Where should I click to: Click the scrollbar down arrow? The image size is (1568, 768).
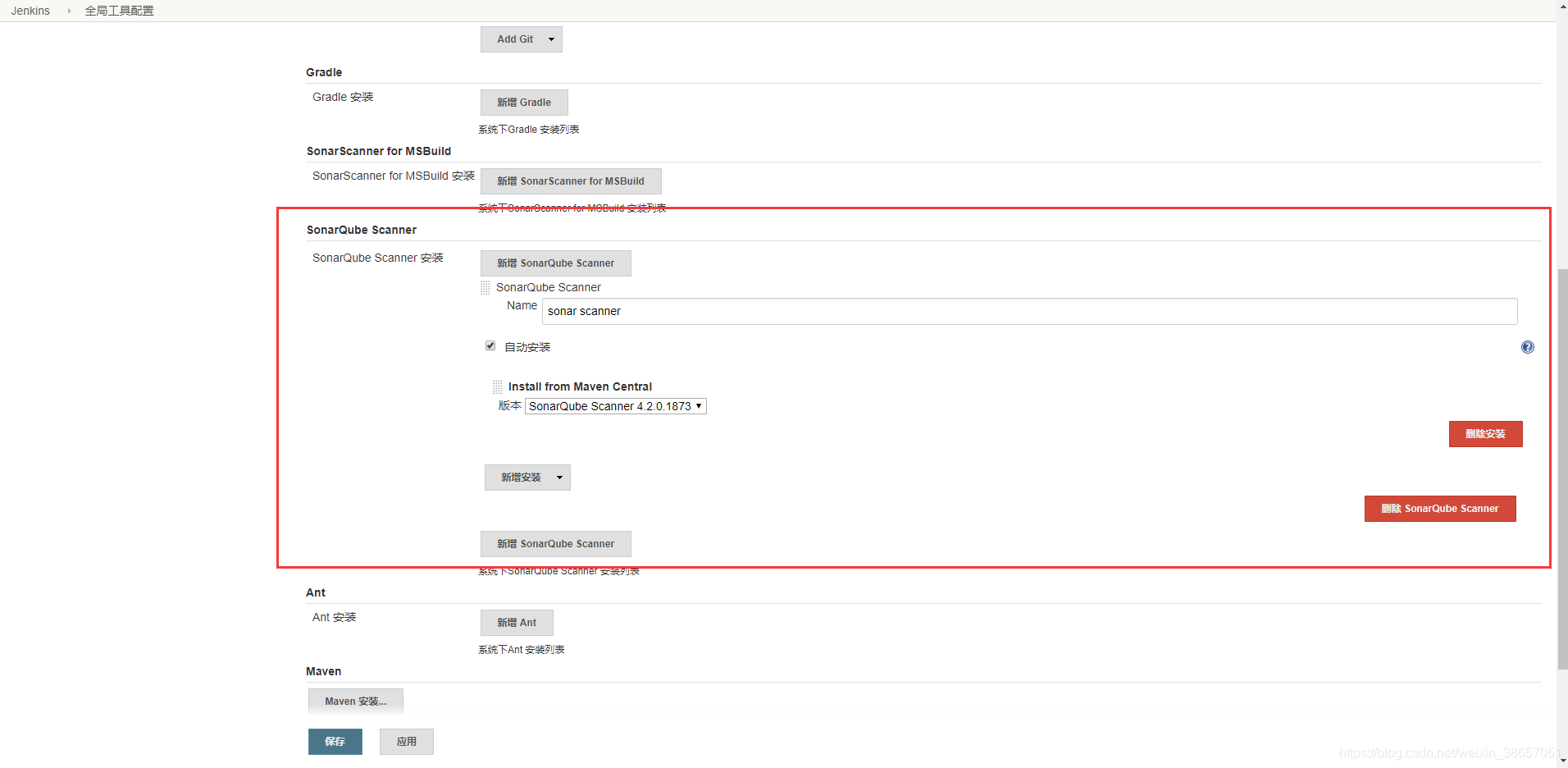tap(1562, 761)
